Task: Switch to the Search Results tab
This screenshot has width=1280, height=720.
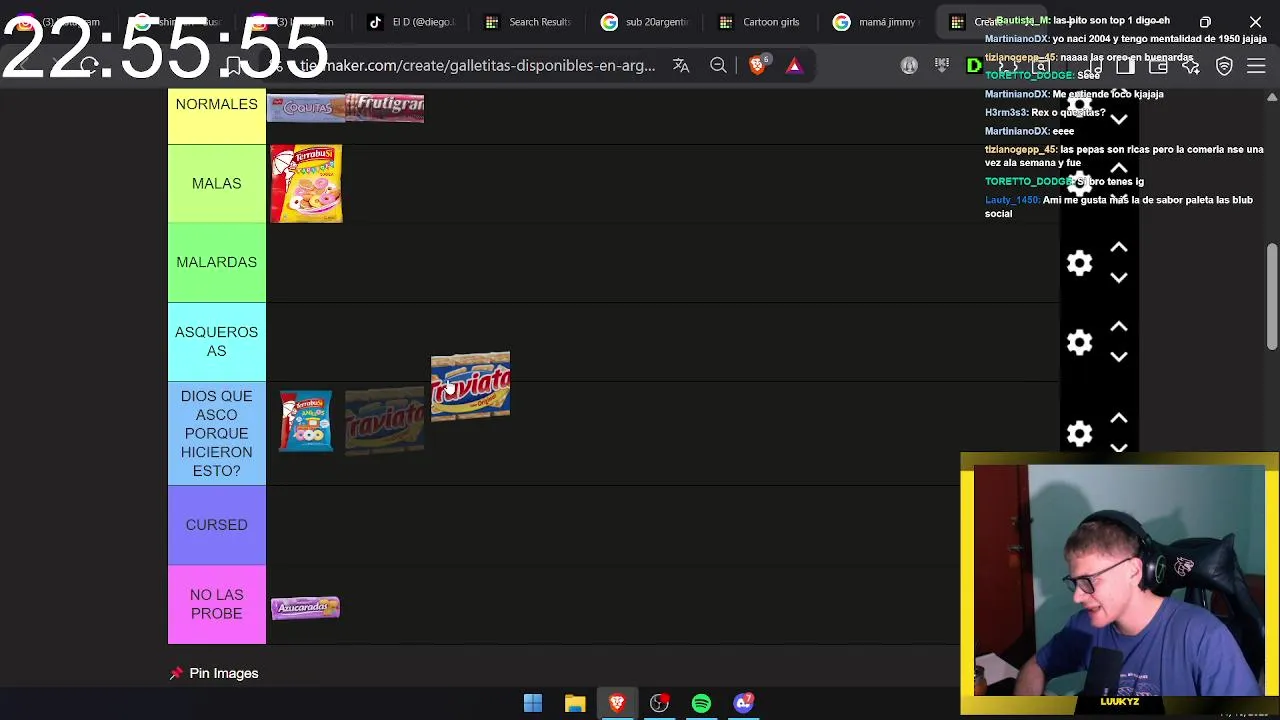Action: pos(527,22)
